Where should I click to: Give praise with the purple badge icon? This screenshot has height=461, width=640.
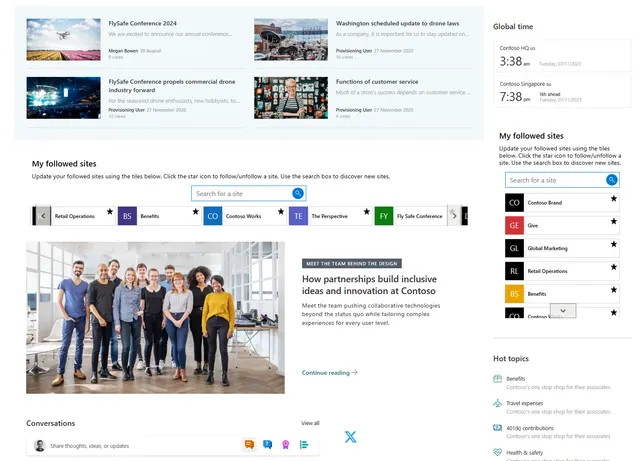pos(286,445)
